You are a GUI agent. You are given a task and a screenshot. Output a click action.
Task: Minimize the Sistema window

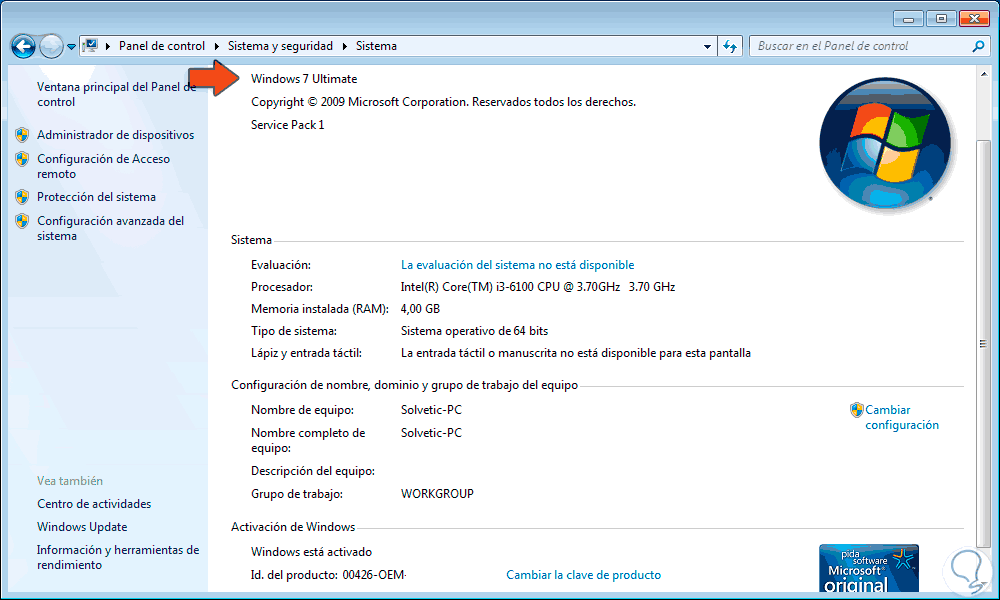click(x=908, y=18)
